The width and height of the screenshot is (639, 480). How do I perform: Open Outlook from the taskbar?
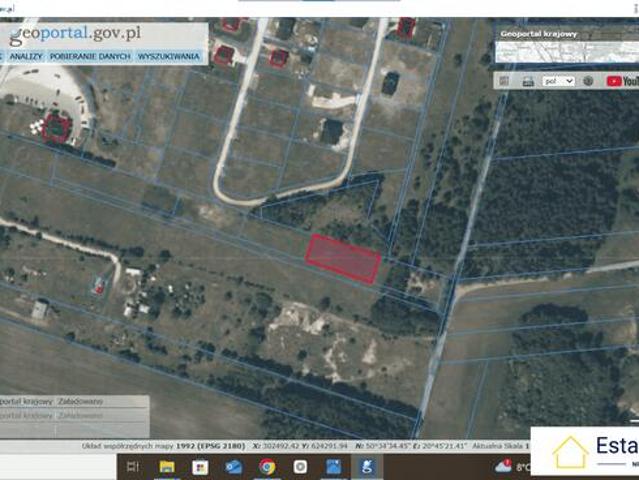(234, 467)
